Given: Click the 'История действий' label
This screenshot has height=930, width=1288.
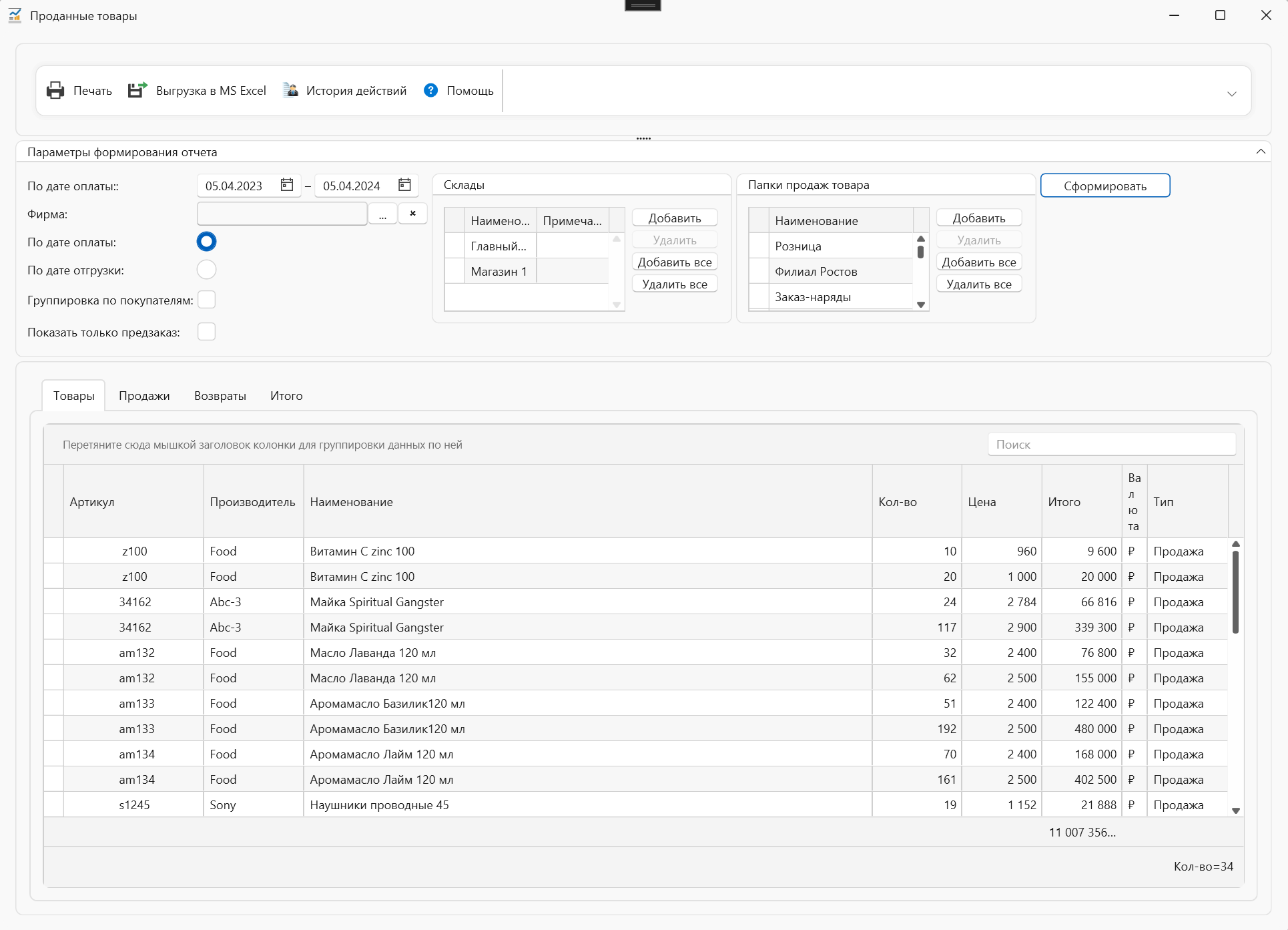Looking at the screenshot, I should (356, 90).
